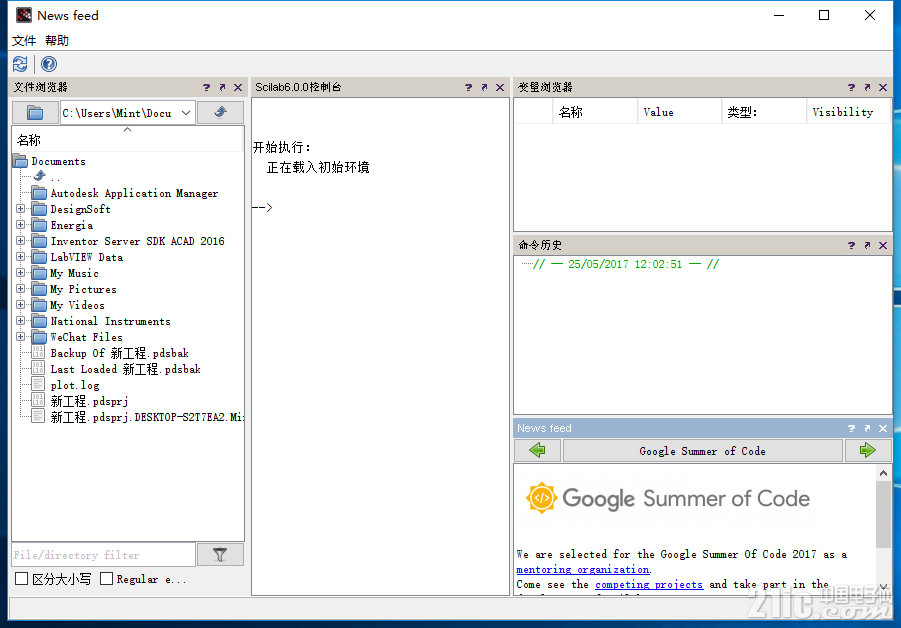This screenshot has height=628, width=901.
Task: Click the Visibility column header
Action: point(848,112)
